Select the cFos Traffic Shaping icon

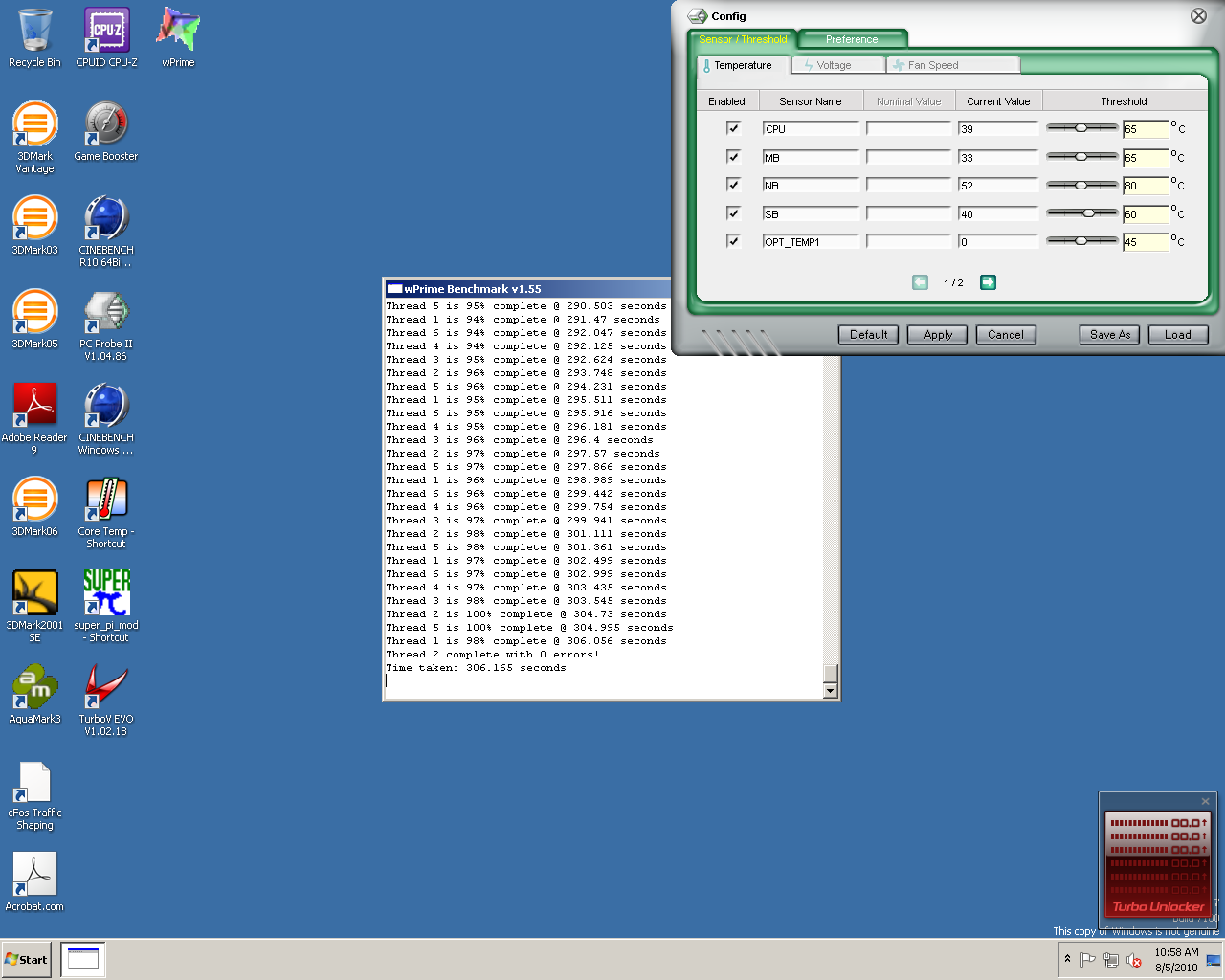coord(34,794)
